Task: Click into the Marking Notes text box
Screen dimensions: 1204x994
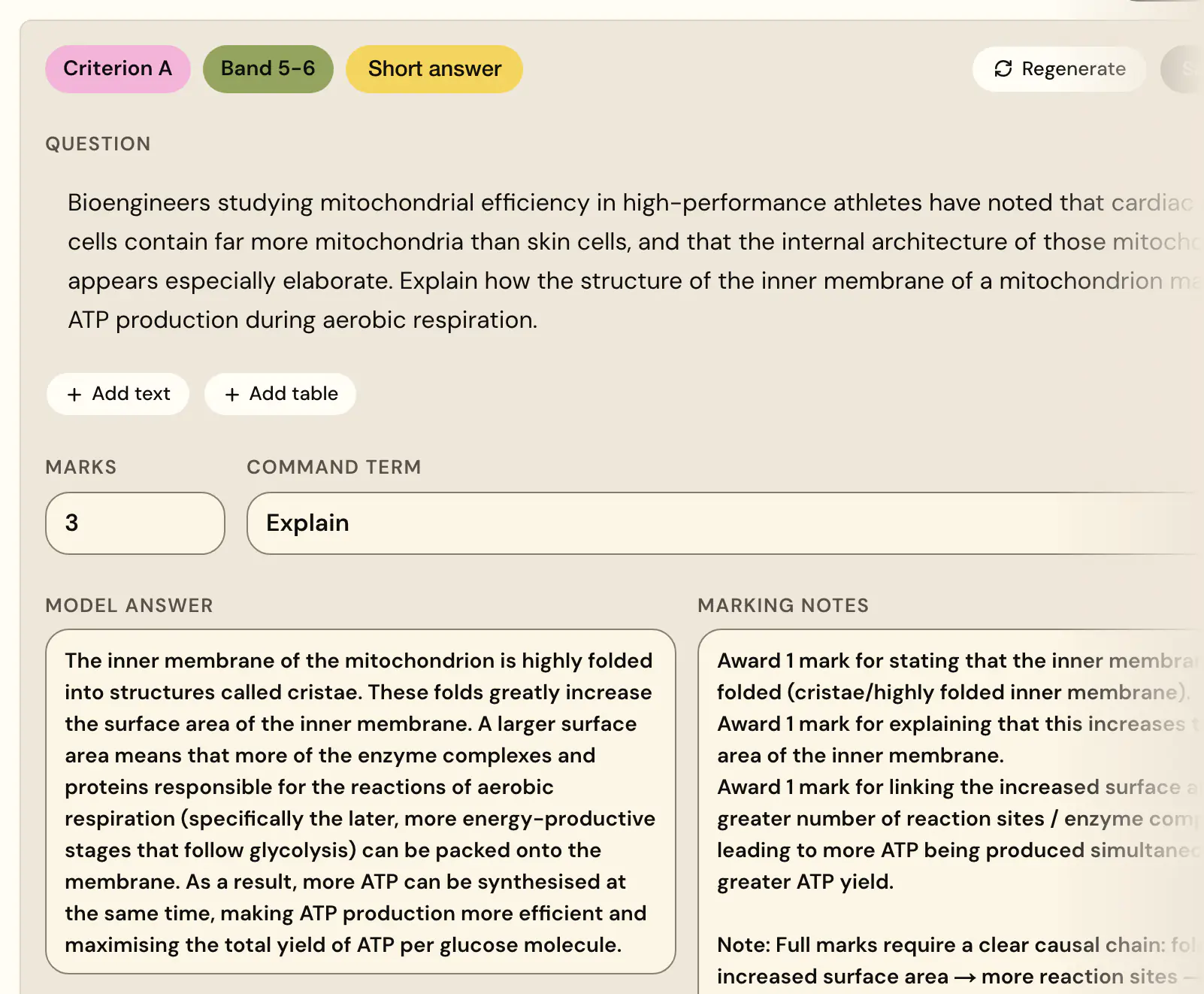Action: coord(951,812)
